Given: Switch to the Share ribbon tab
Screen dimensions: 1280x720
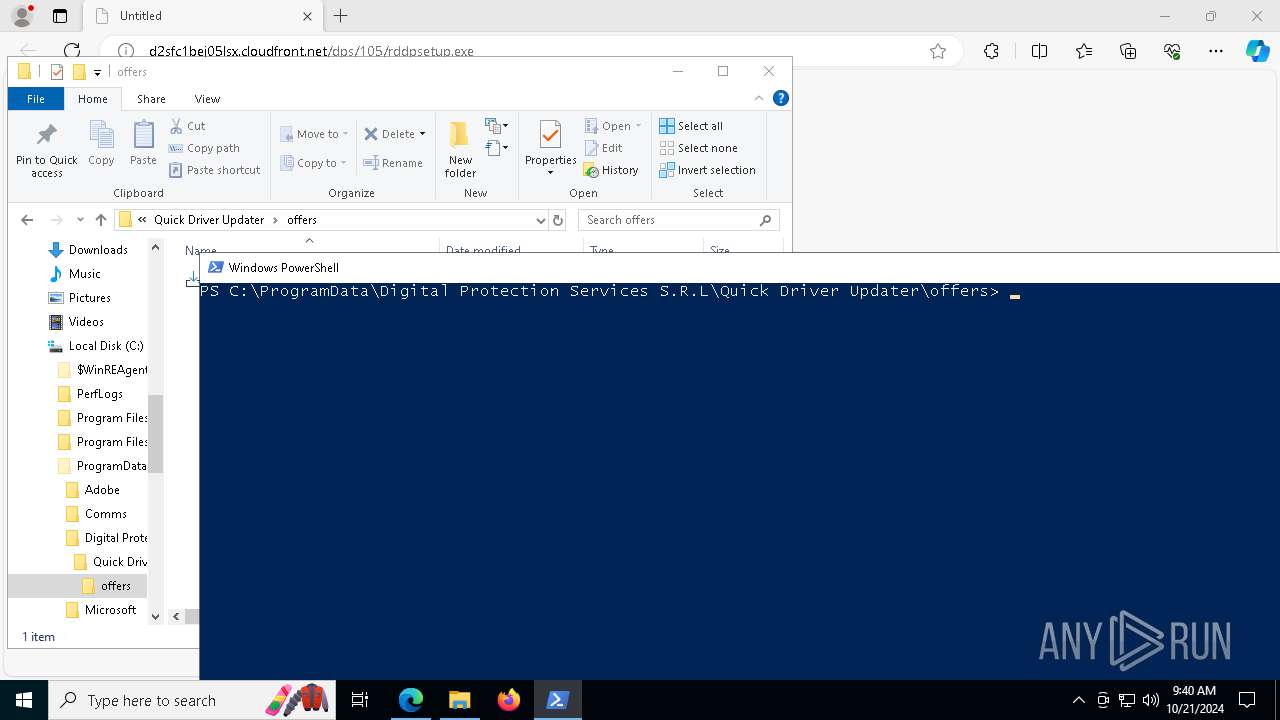Looking at the screenshot, I should pos(151,99).
